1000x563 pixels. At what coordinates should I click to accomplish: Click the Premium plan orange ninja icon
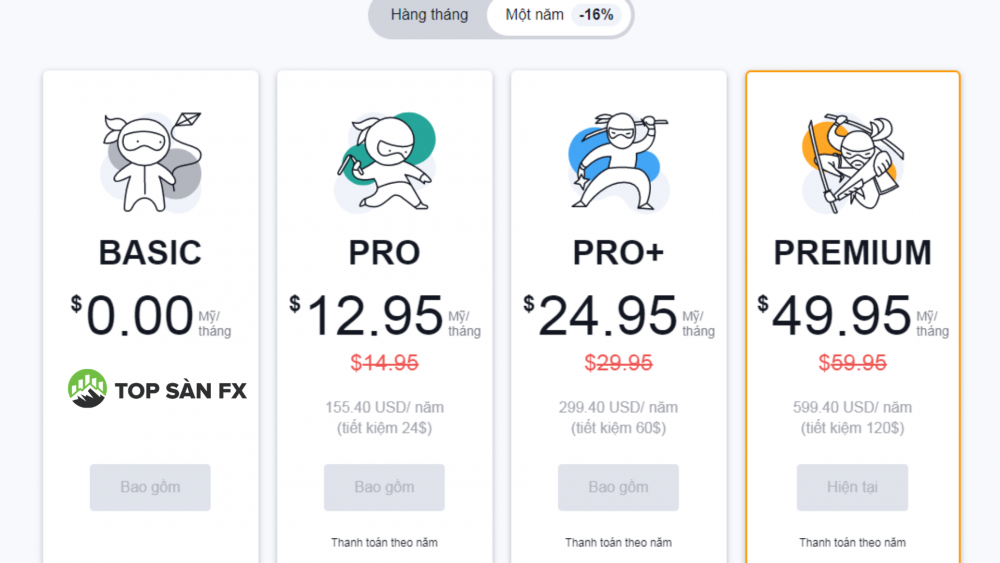click(x=853, y=162)
